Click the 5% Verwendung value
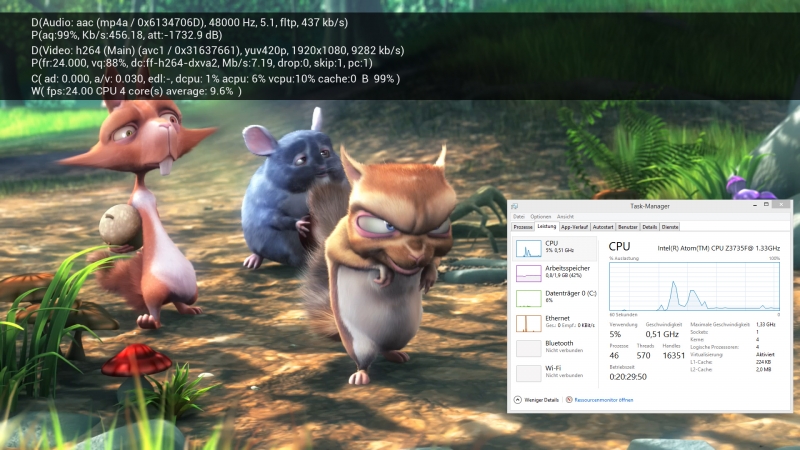 (x=615, y=334)
